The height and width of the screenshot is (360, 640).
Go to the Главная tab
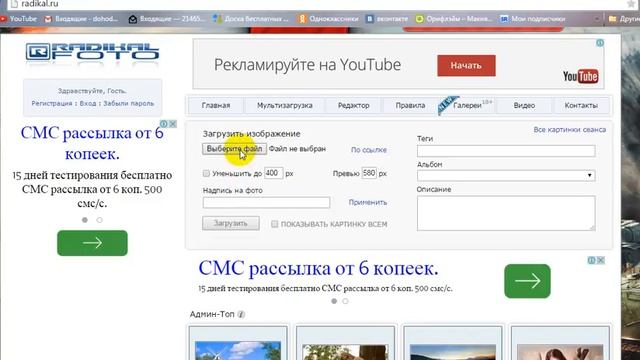[216, 105]
